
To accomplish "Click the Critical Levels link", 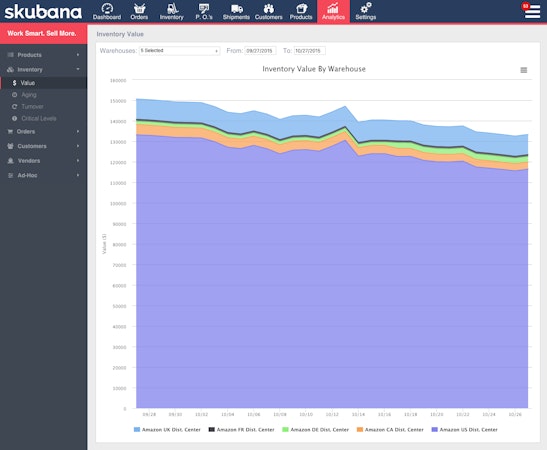I will (x=38, y=118).
